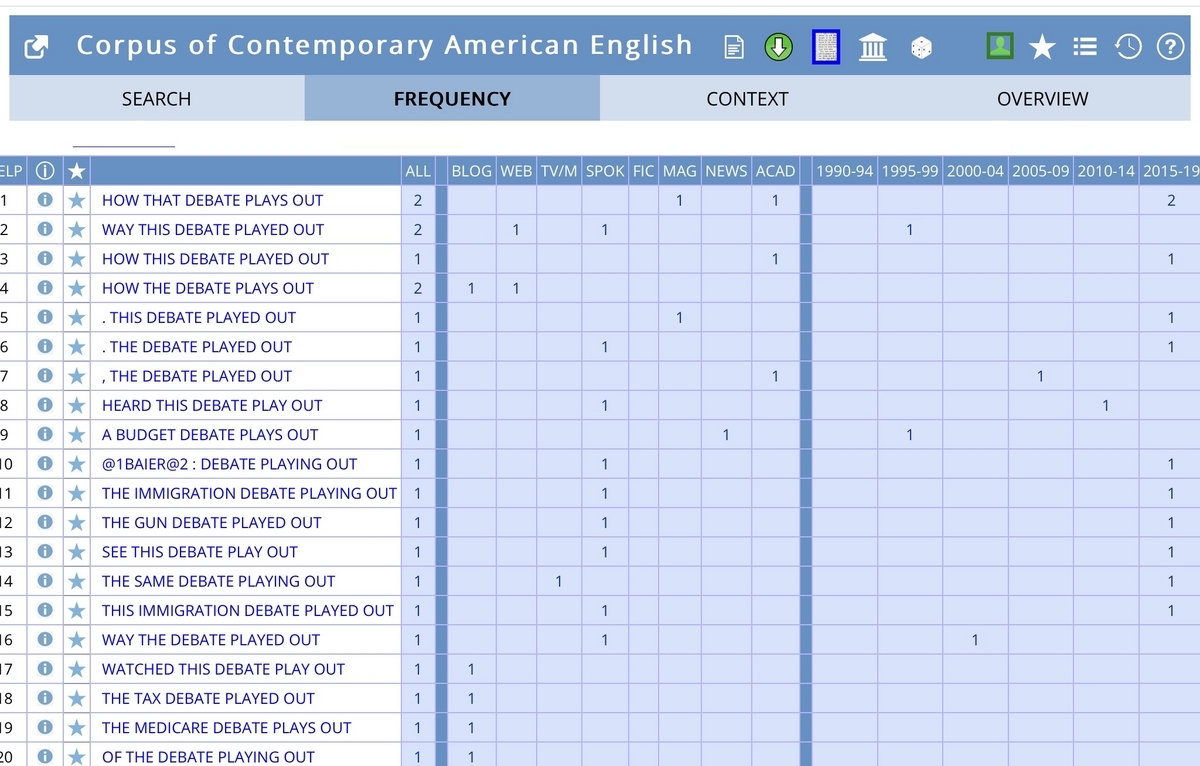Click TV/M count for THE SAME DEBATE PLAYING OUT
The image size is (1200, 766).
(x=559, y=581)
